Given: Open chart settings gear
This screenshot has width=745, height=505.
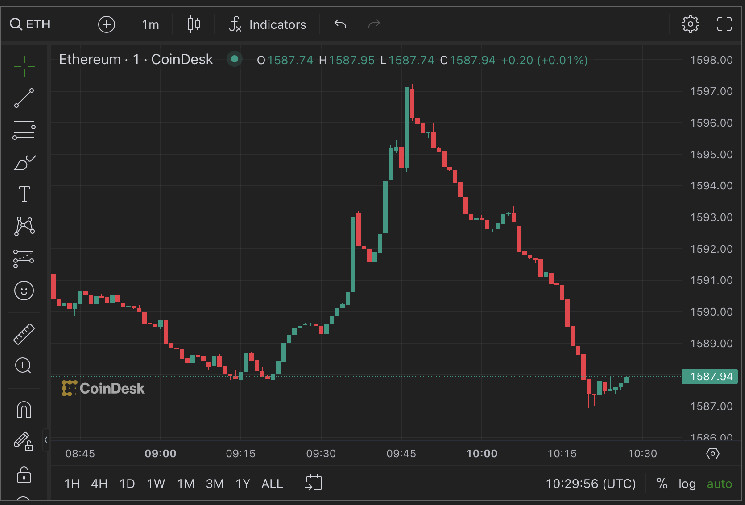Looking at the screenshot, I should click(x=690, y=24).
